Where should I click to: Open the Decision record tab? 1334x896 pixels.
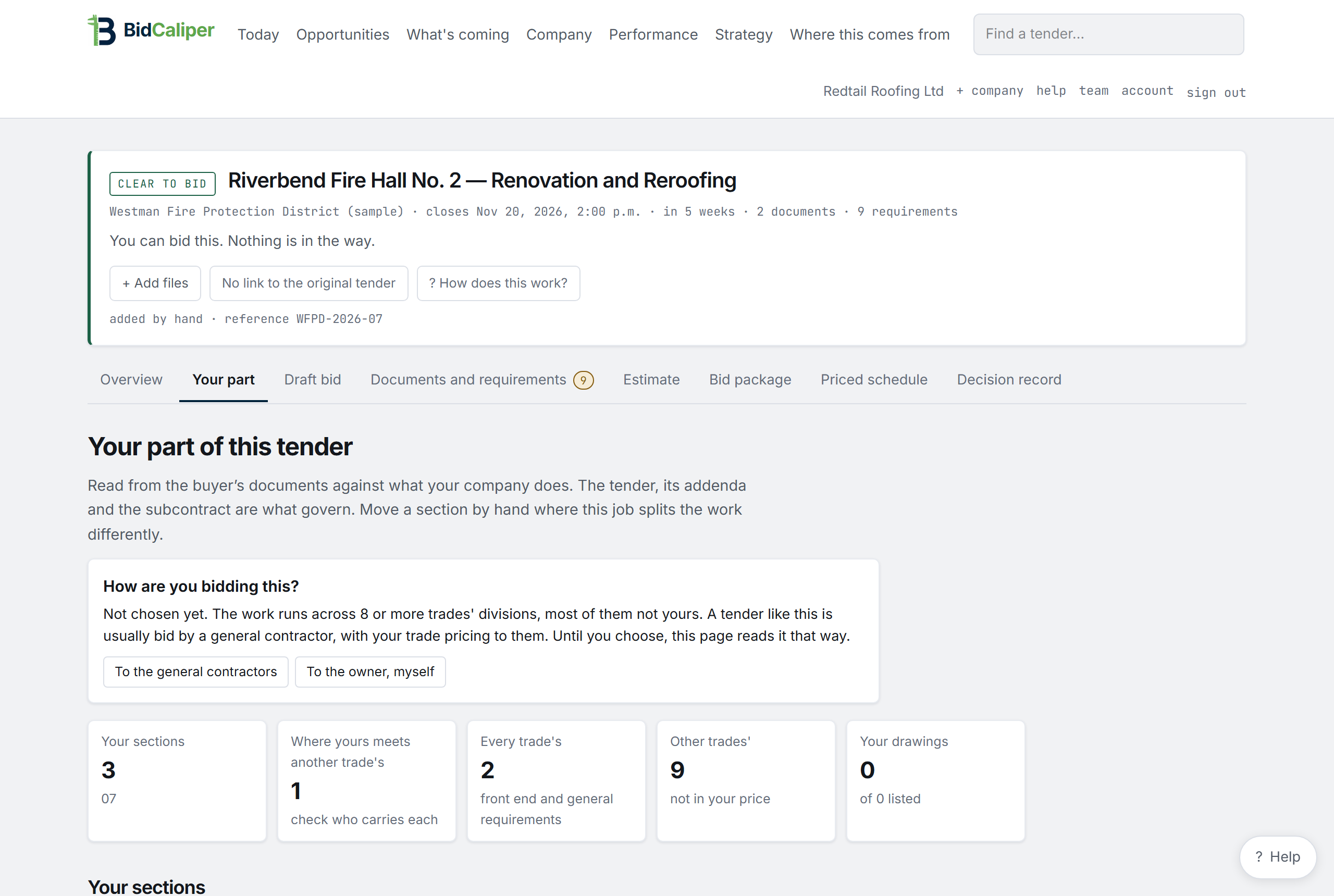(1009, 379)
